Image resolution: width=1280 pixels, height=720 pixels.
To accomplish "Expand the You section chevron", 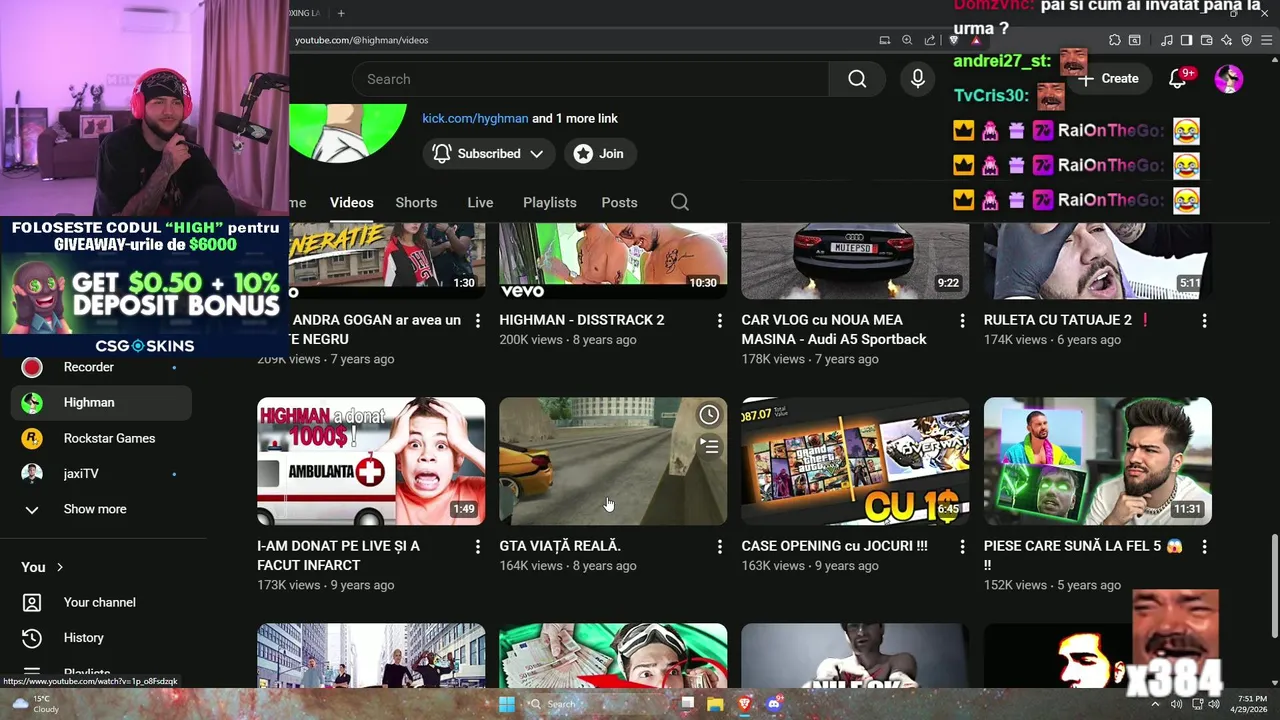I will click(x=59, y=567).
